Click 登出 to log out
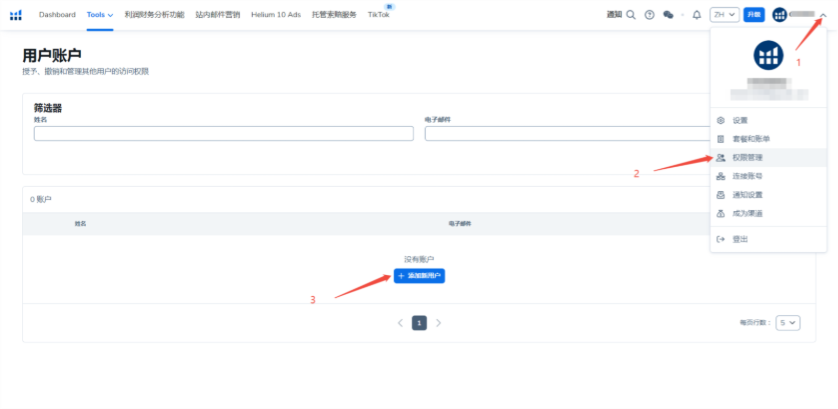The image size is (838, 409). 739,239
